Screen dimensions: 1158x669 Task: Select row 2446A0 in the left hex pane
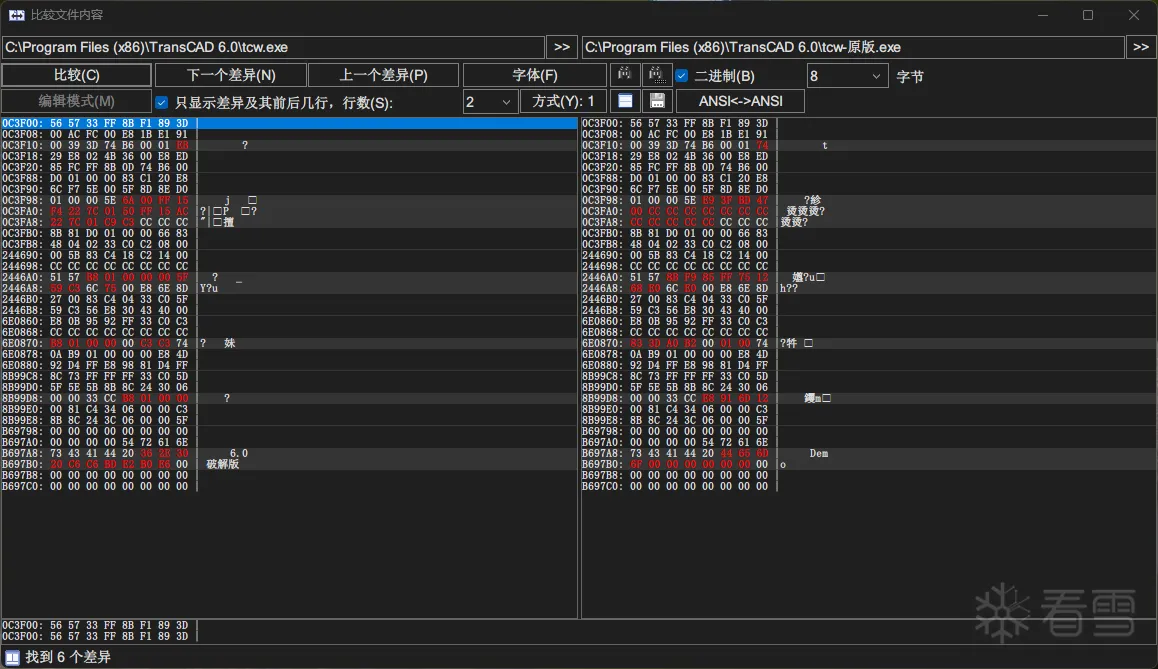(290, 277)
